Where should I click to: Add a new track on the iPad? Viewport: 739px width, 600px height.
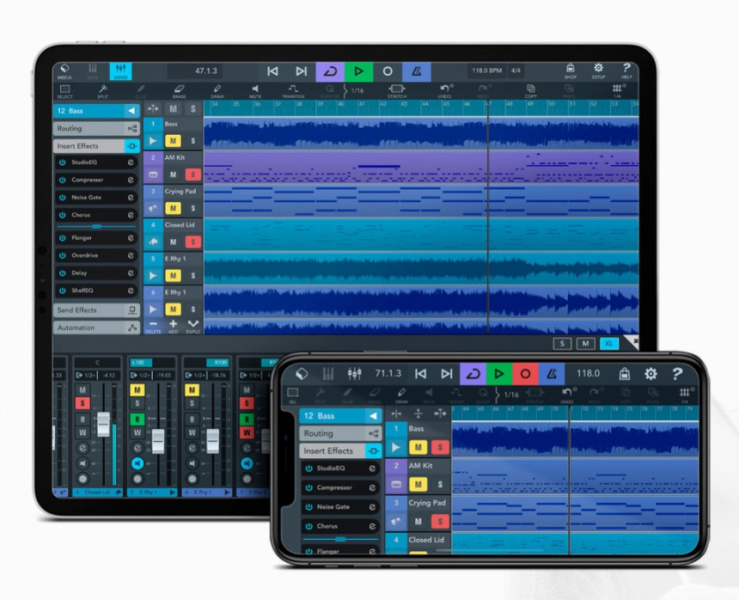(173, 326)
